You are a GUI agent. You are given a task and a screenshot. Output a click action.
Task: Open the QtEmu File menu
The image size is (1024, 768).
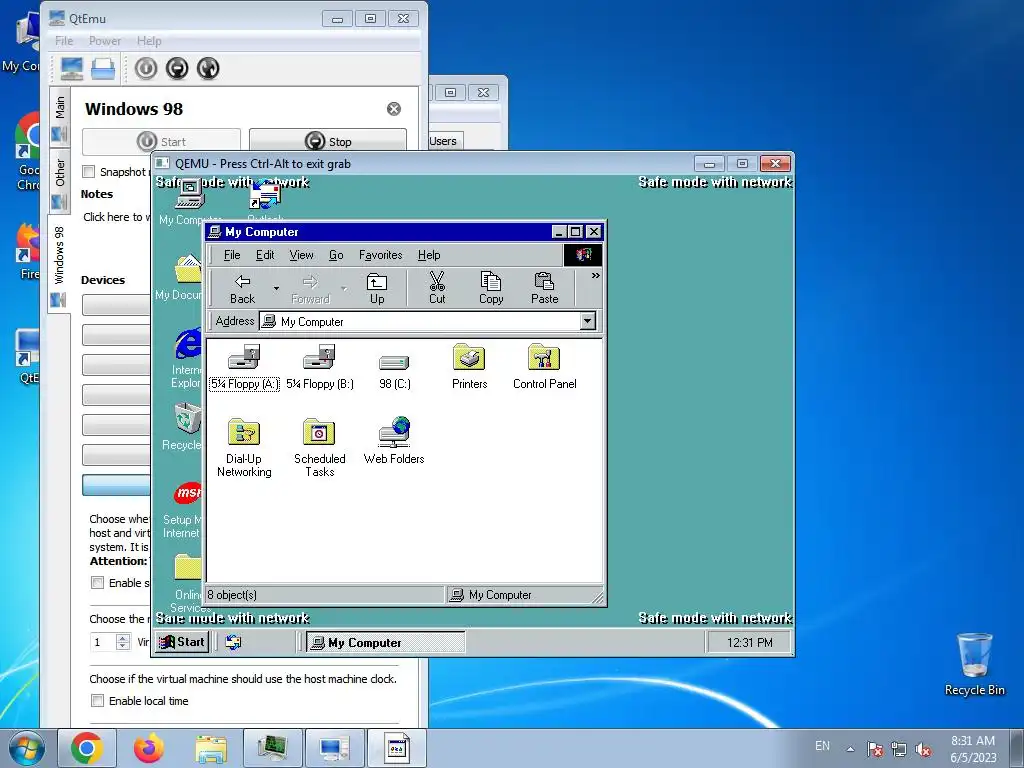click(x=64, y=40)
